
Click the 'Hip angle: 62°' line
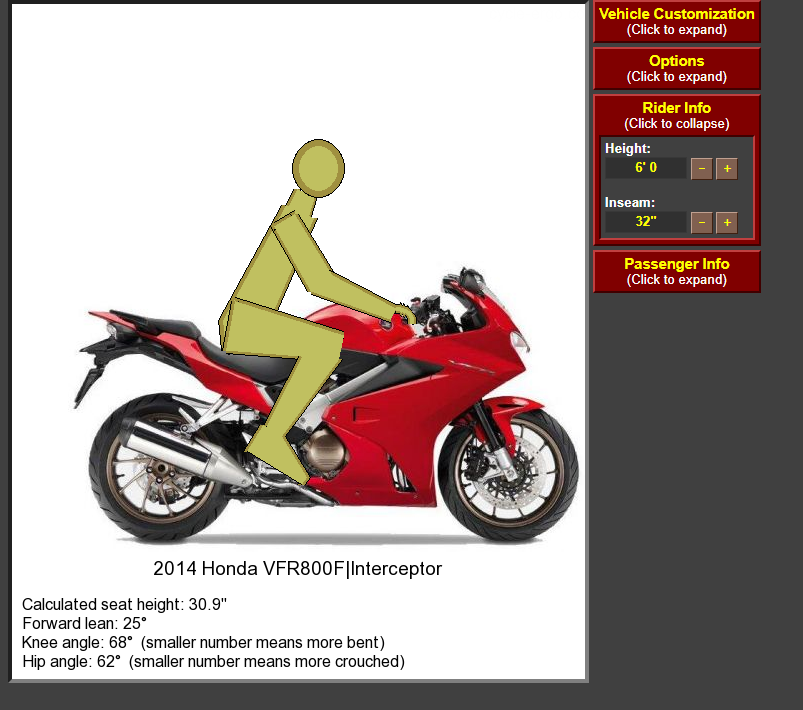(214, 661)
